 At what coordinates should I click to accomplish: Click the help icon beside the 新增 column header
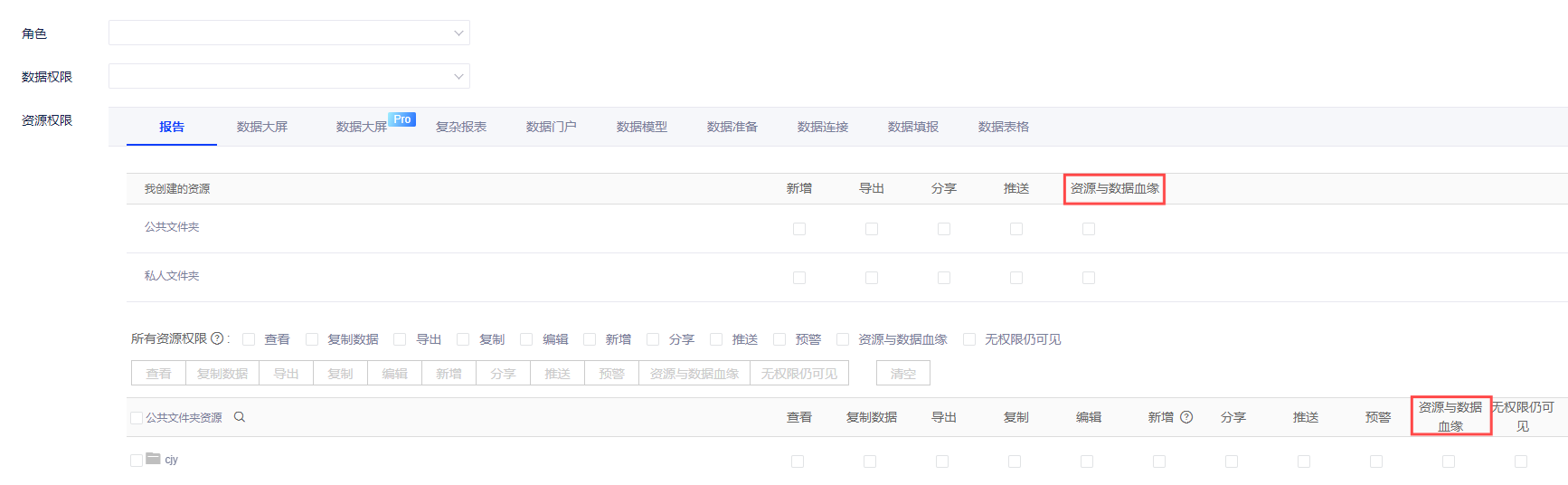click(1186, 417)
